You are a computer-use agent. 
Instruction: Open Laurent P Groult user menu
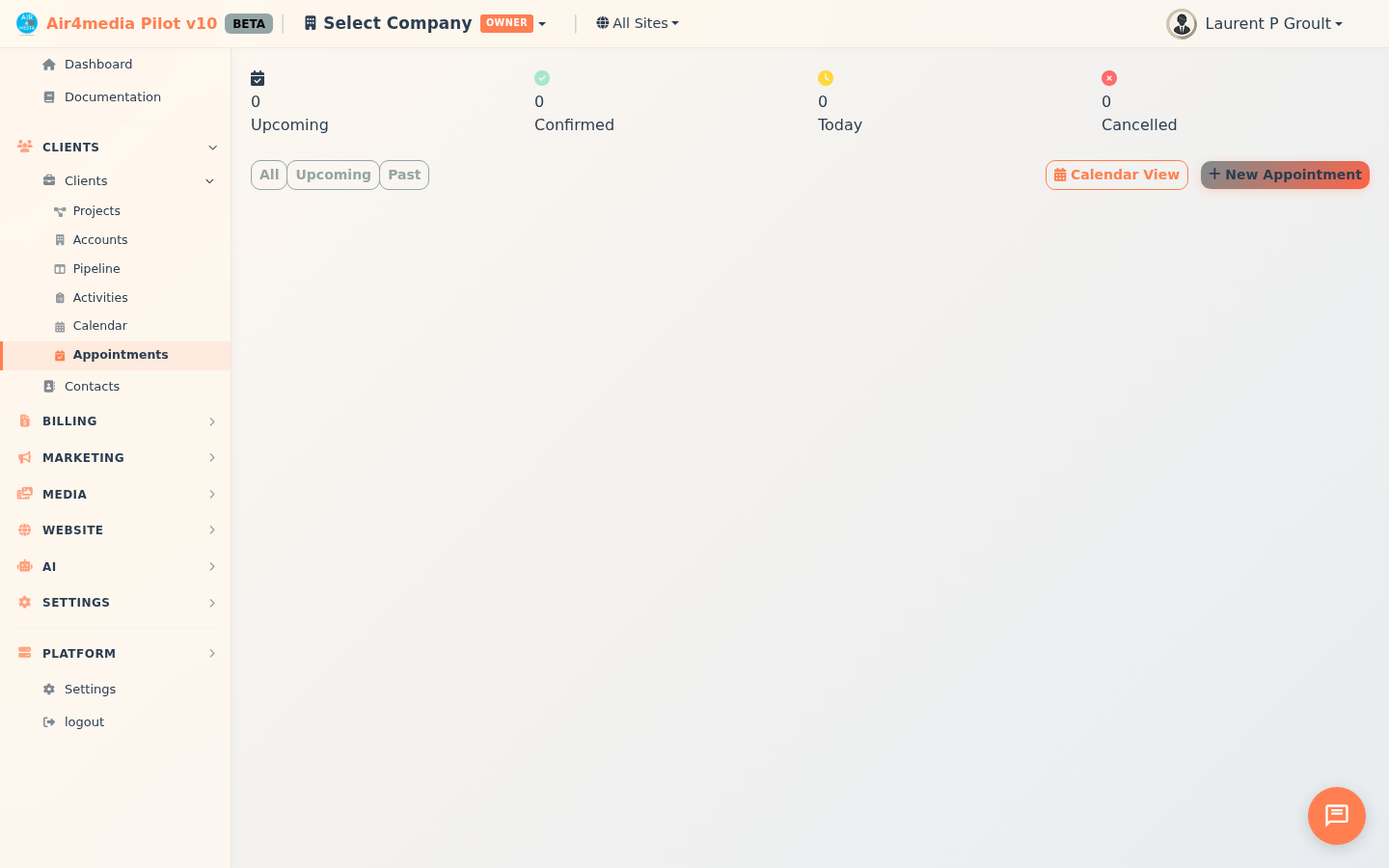(x=1272, y=24)
